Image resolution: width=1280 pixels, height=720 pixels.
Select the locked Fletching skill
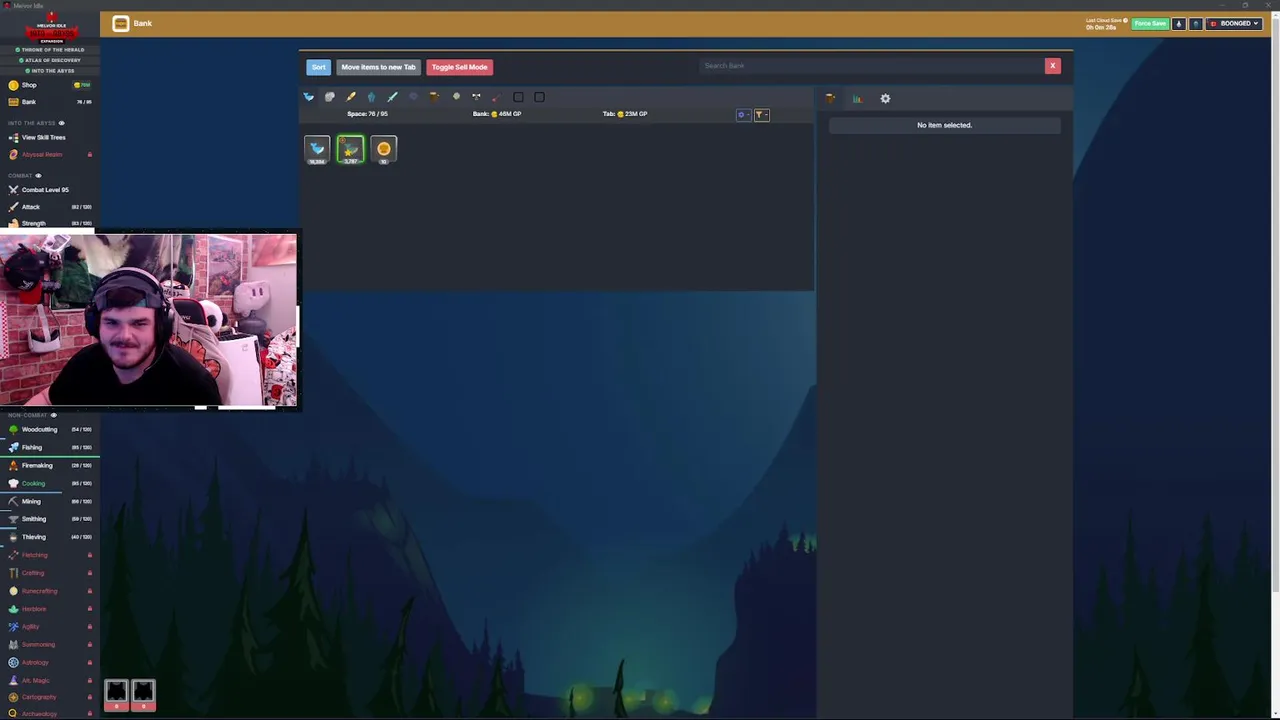pos(48,555)
